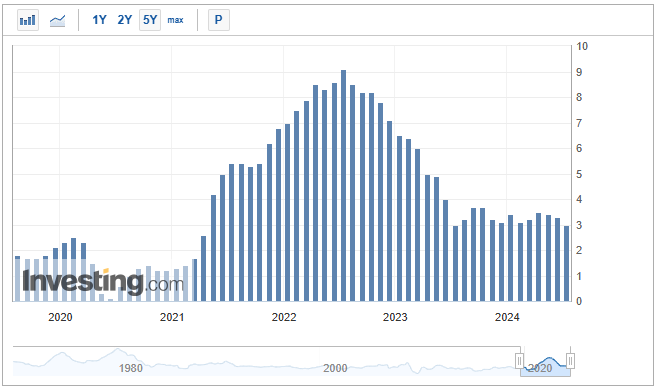Switch to area line chart icon
This screenshot has height=387, width=657.
(x=57, y=20)
